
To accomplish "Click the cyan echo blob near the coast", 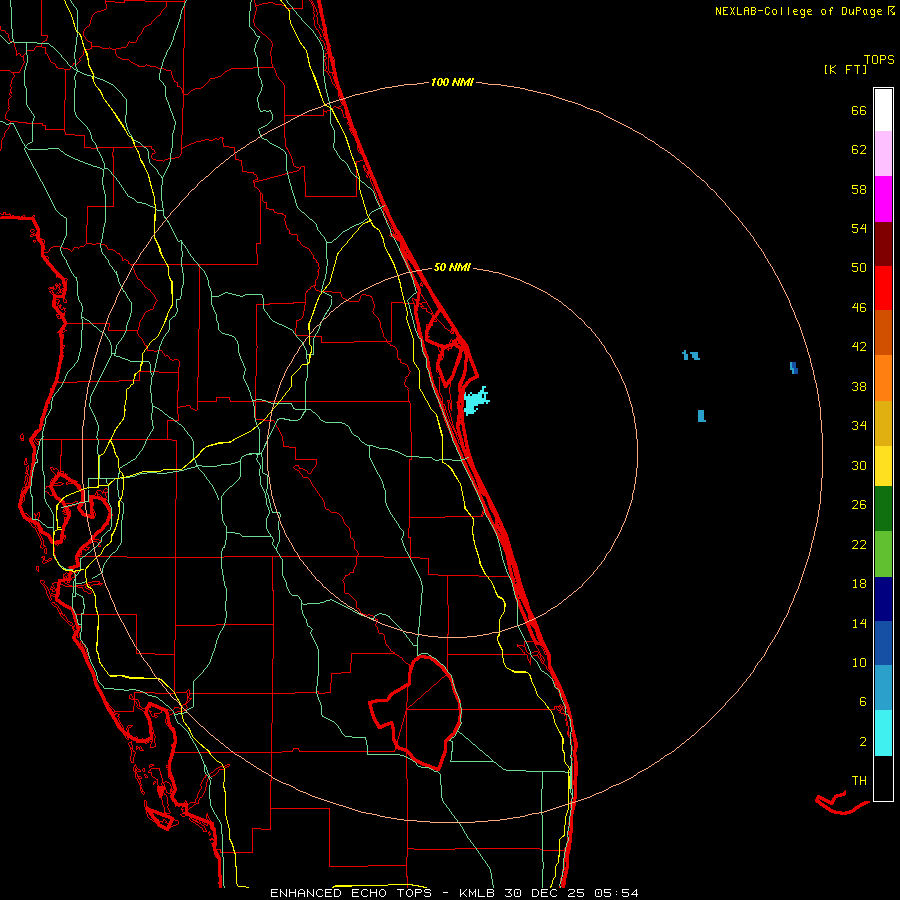I will tap(475, 401).
